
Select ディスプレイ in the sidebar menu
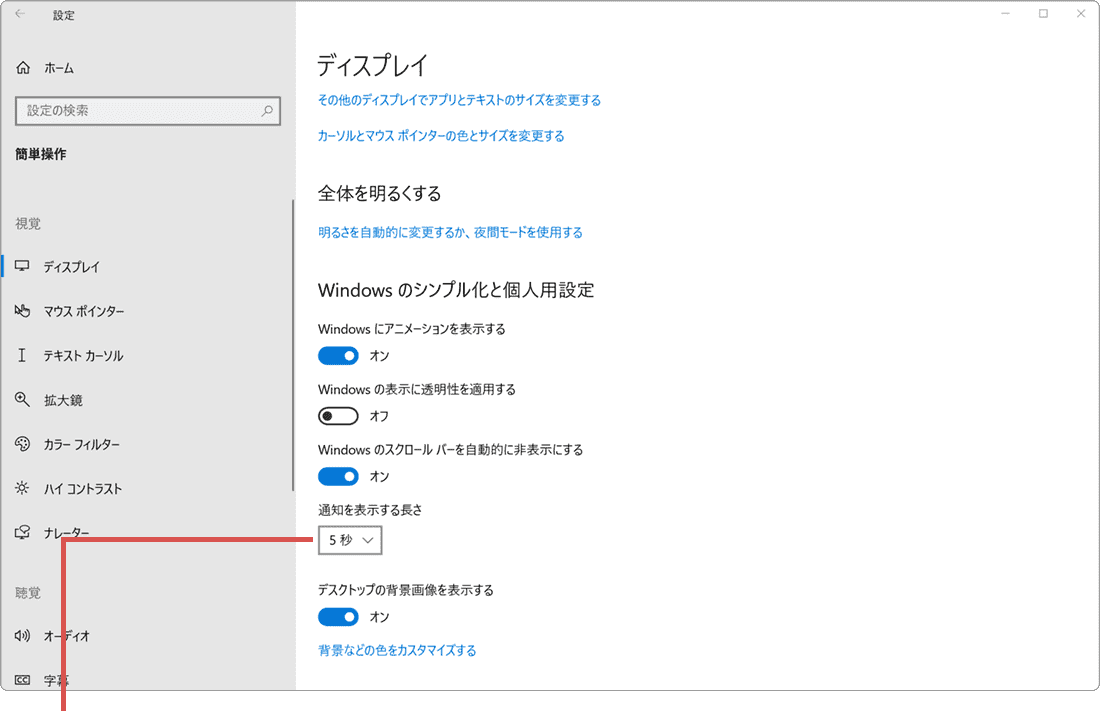[x=22, y=267]
